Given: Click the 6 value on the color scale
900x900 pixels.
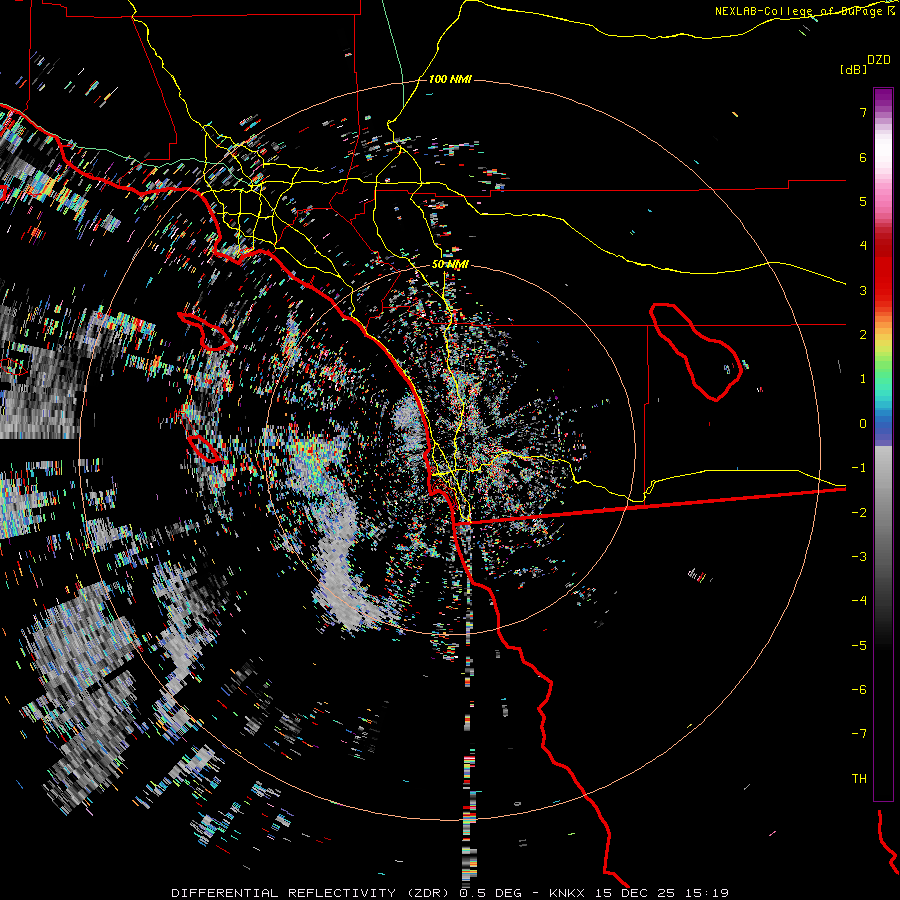Looking at the screenshot, I should pos(863,157).
